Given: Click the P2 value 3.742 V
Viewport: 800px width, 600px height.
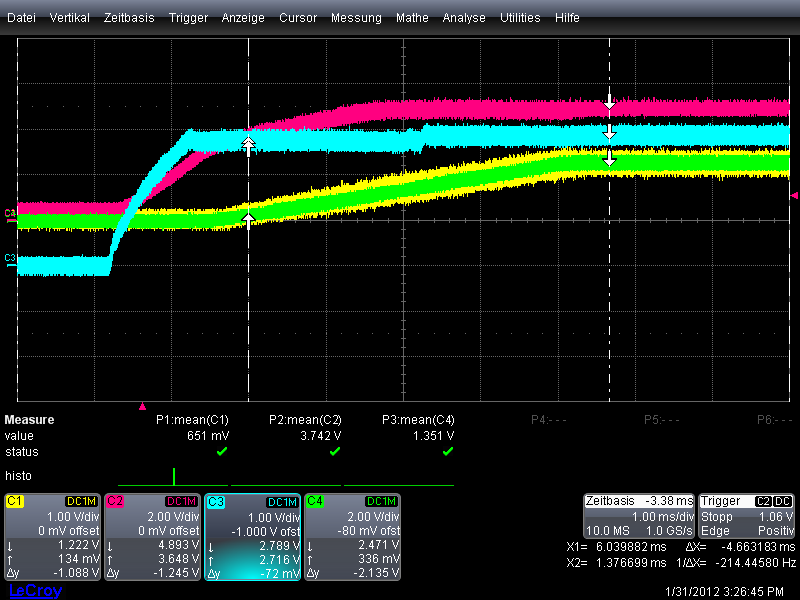Looking at the screenshot, I should click(321, 436).
